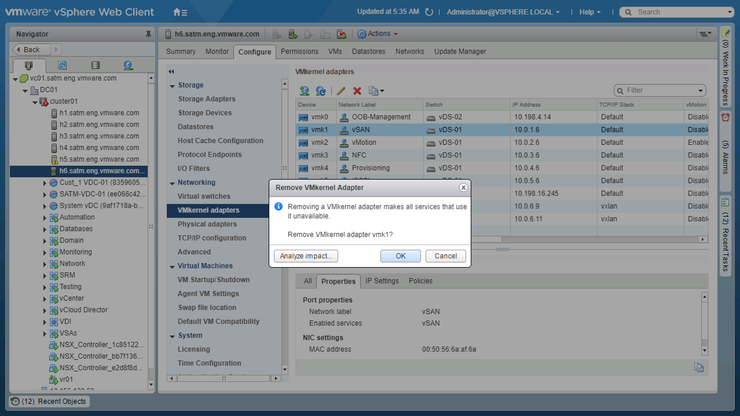Open the Datastores tab
This screenshot has width=740, height=416.
369,51
